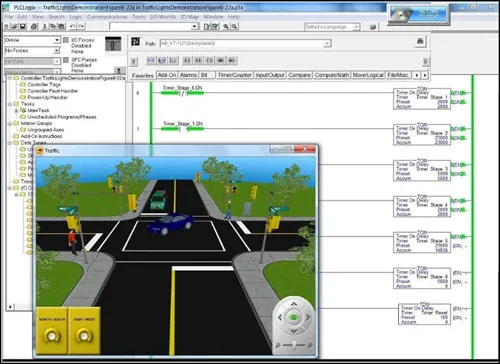Click the Copy toolbar icon
500x364 pixels.
tap(53, 26)
